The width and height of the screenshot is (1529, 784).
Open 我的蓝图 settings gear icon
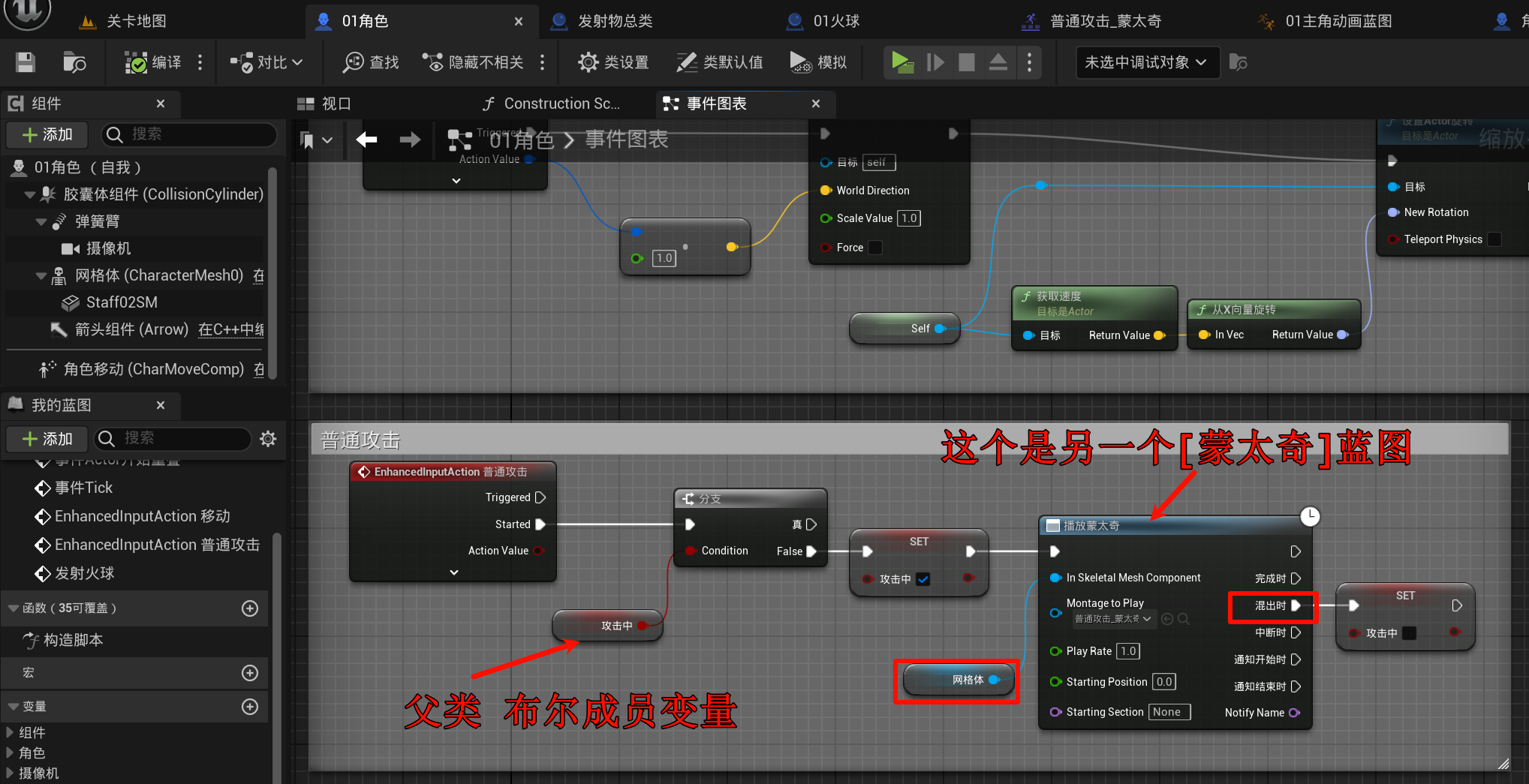[268, 439]
